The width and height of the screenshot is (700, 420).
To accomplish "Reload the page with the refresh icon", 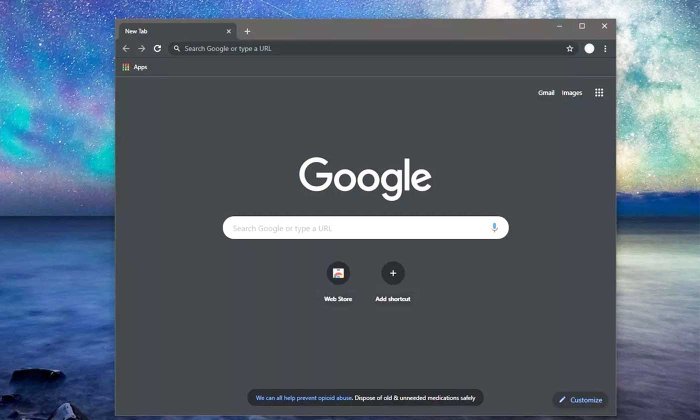I will coord(157,49).
